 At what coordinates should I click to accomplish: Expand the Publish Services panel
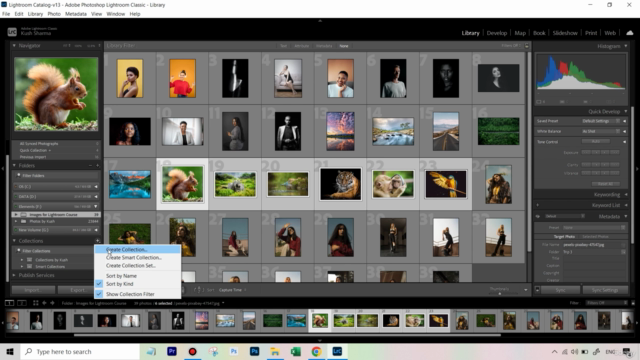click(x=14, y=275)
